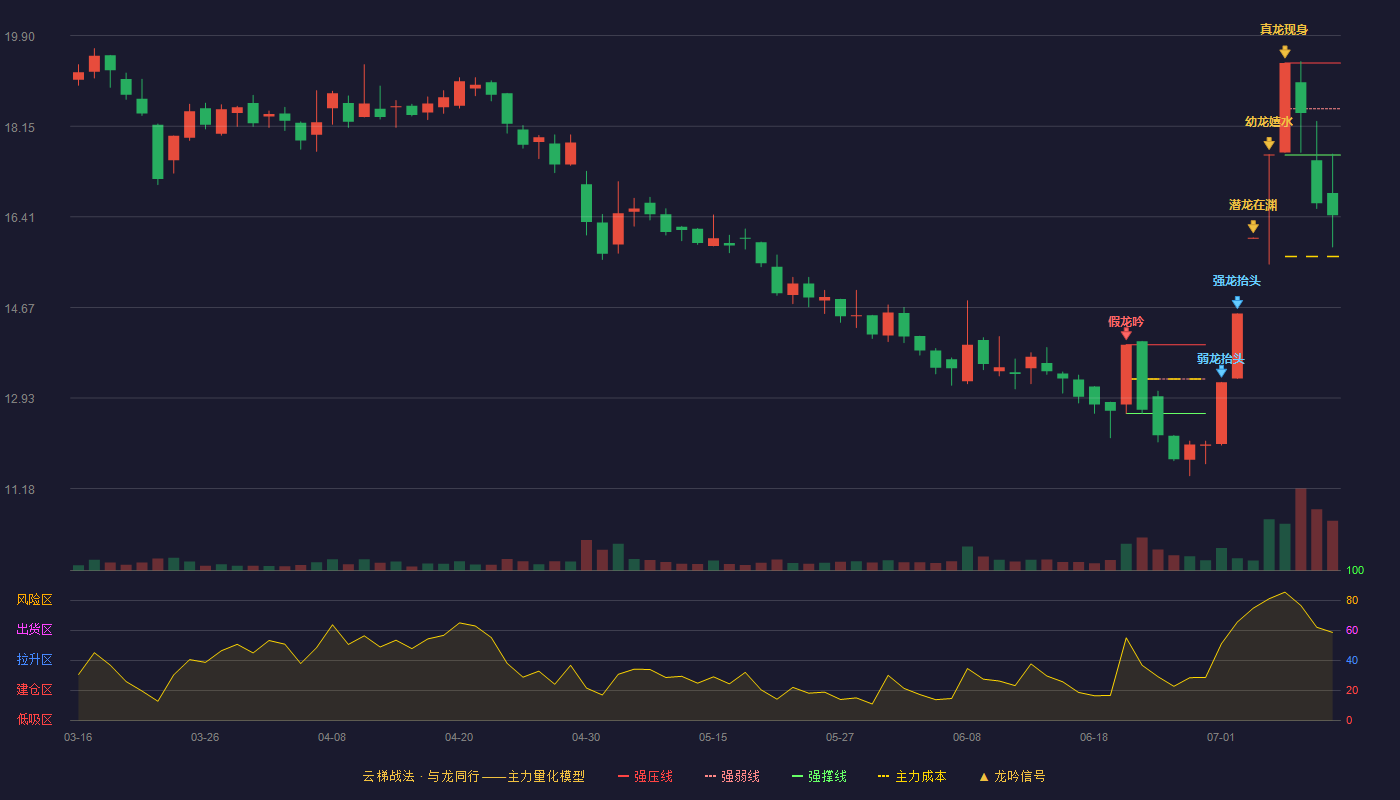Click the 幼龙嬉水 signal arrow marker
1400x800 pixels.
[1269, 144]
